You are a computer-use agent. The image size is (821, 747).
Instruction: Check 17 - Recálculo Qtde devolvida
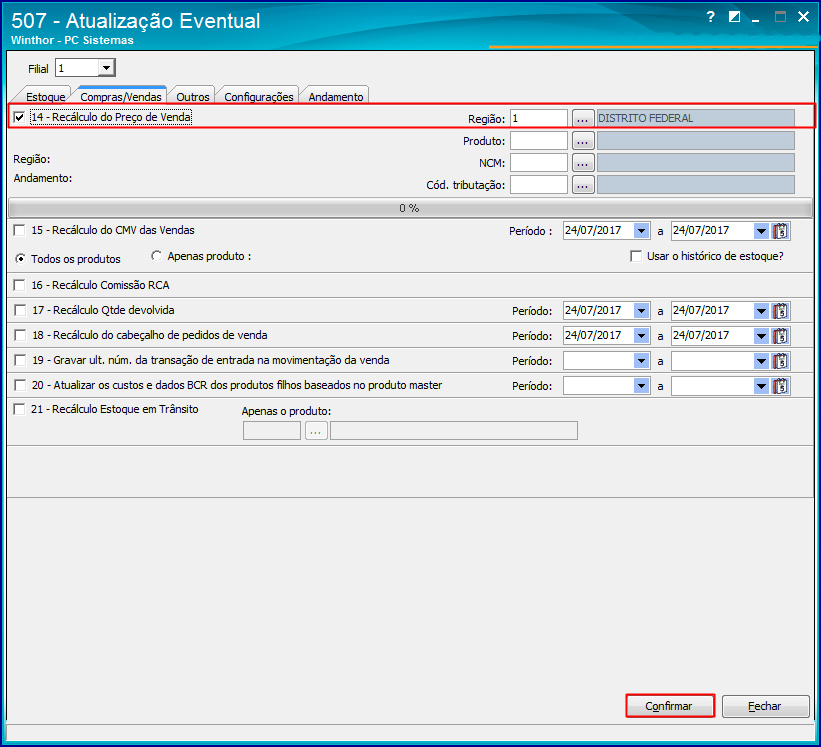(x=19, y=310)
